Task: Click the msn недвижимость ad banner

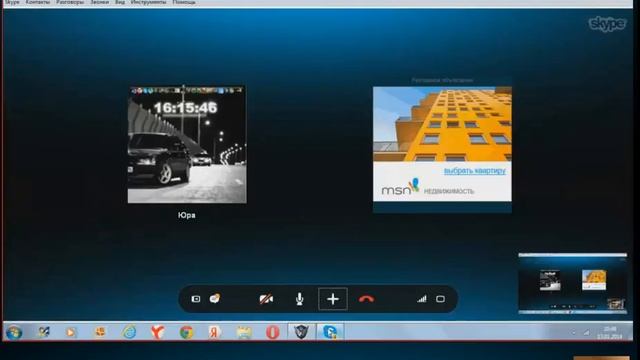Action: (x=442, y=144)
